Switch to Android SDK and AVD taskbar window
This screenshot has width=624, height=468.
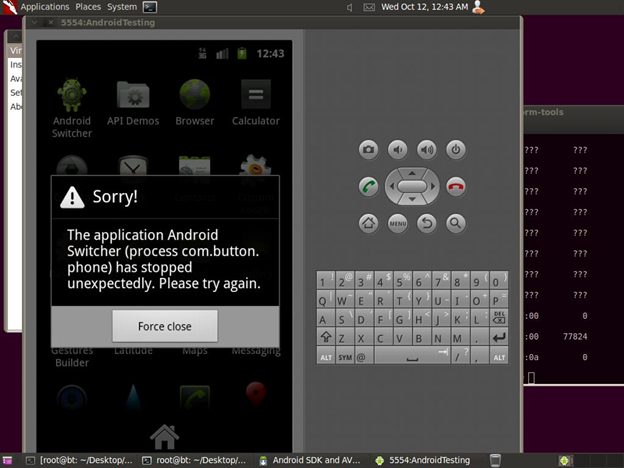point(307,460)
